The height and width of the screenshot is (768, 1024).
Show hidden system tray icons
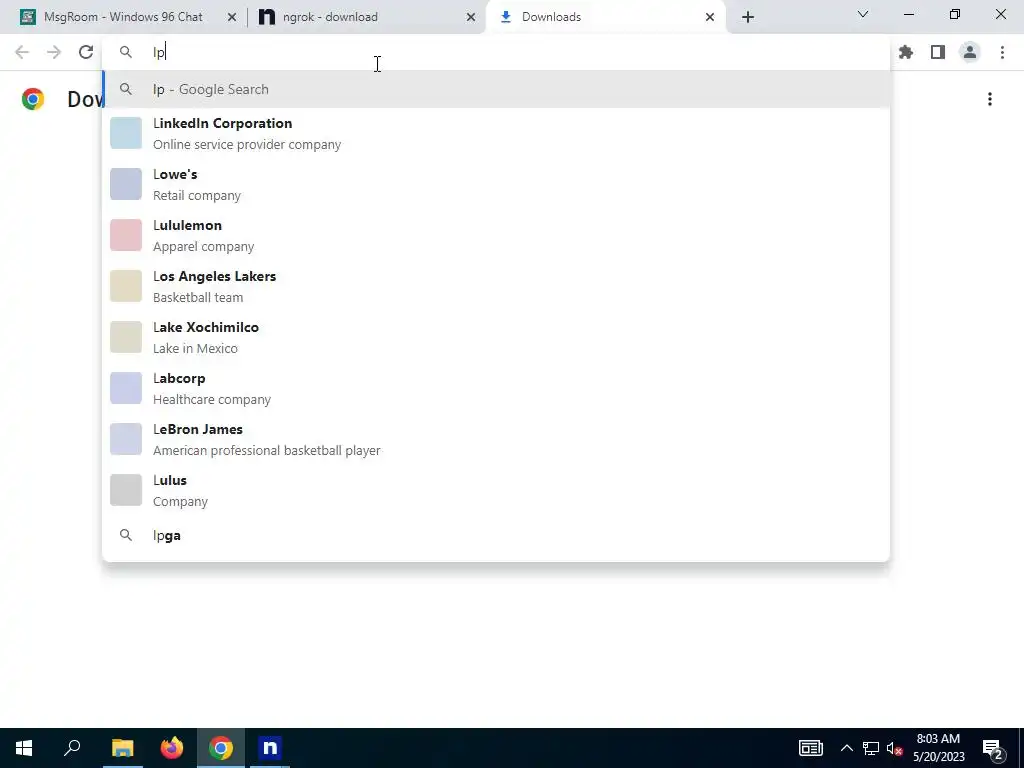[846, 748]
